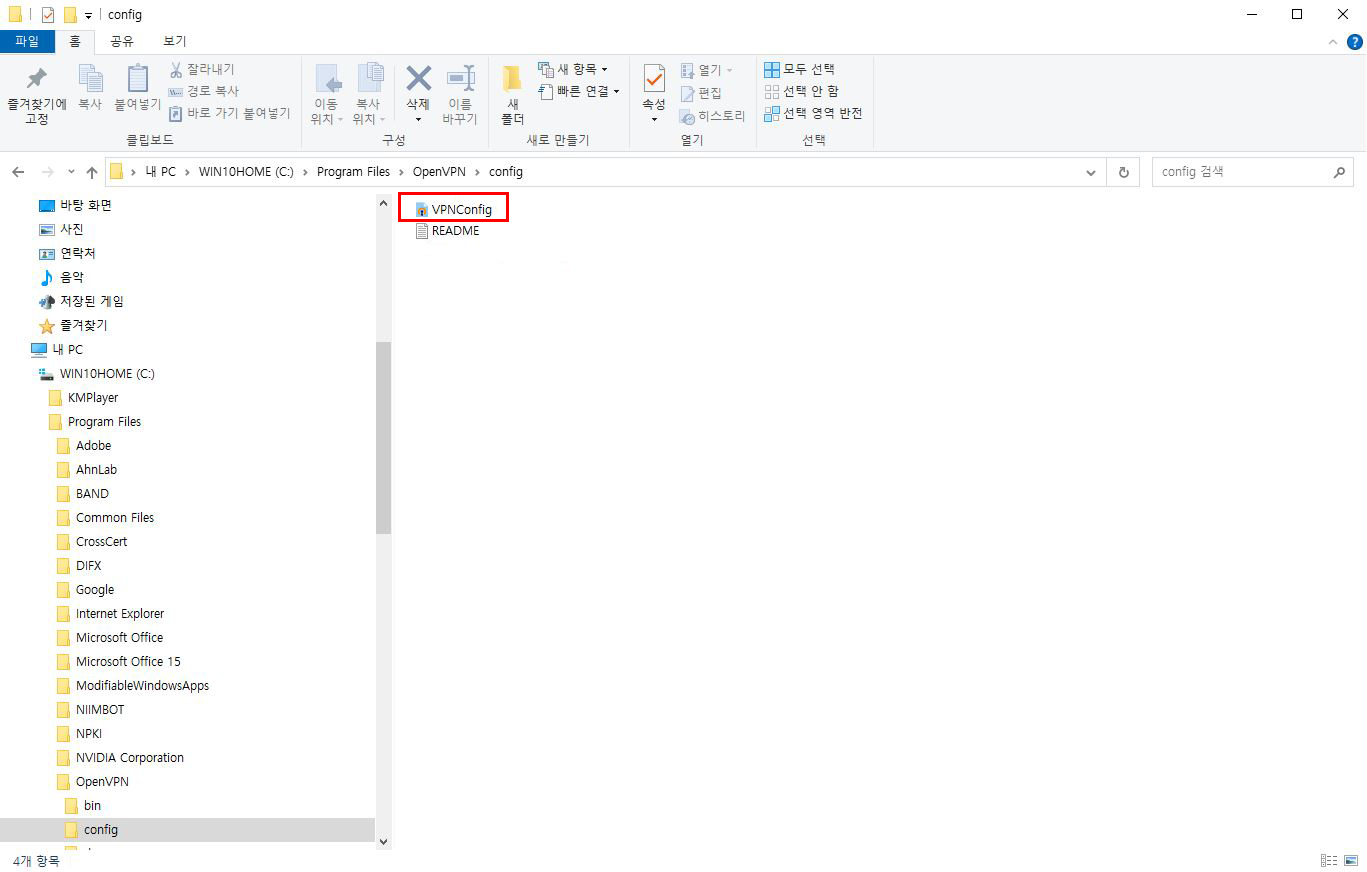Open the File (파일) menu tab

[27, 41]
